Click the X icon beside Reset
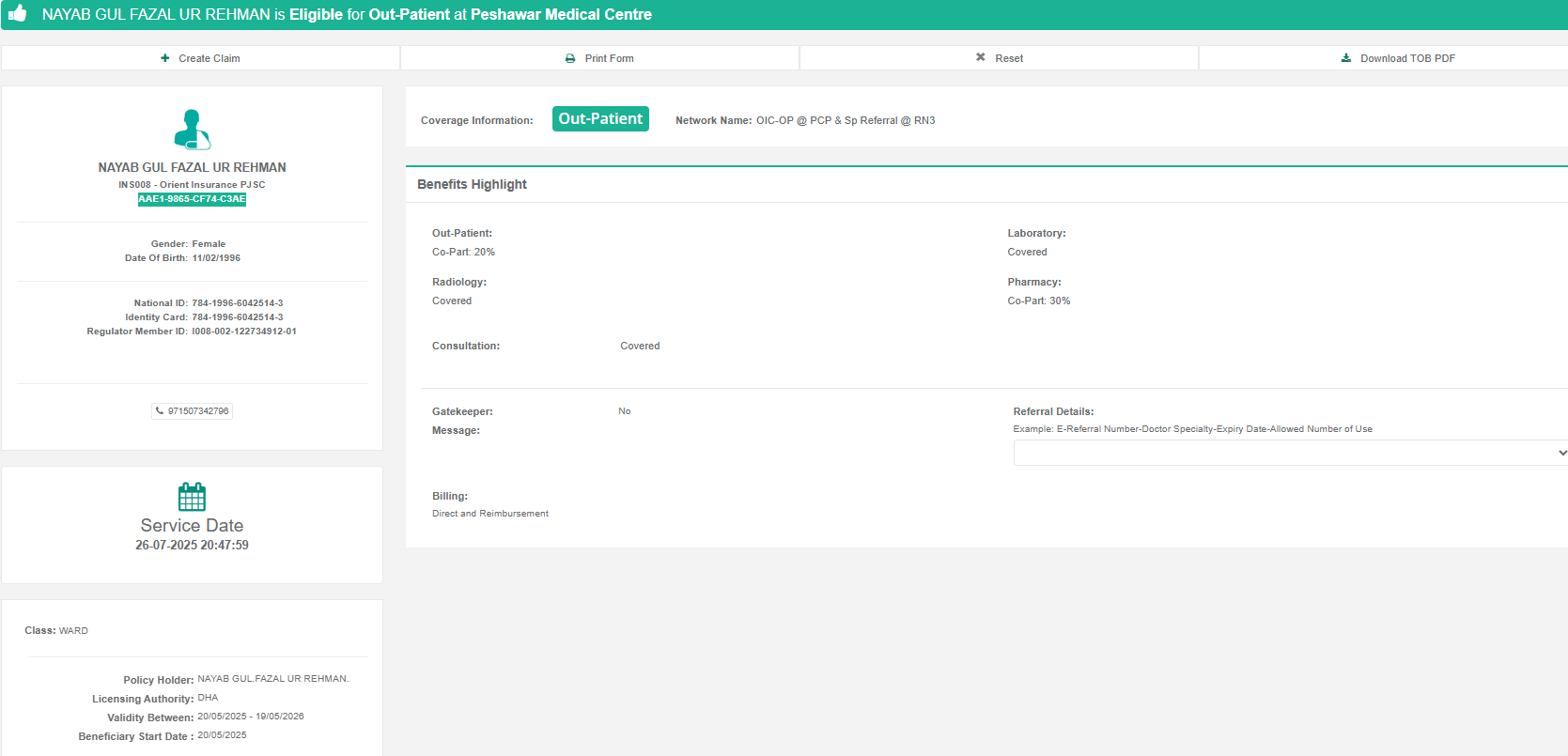 pyautogui.click(x=981, y=57)
